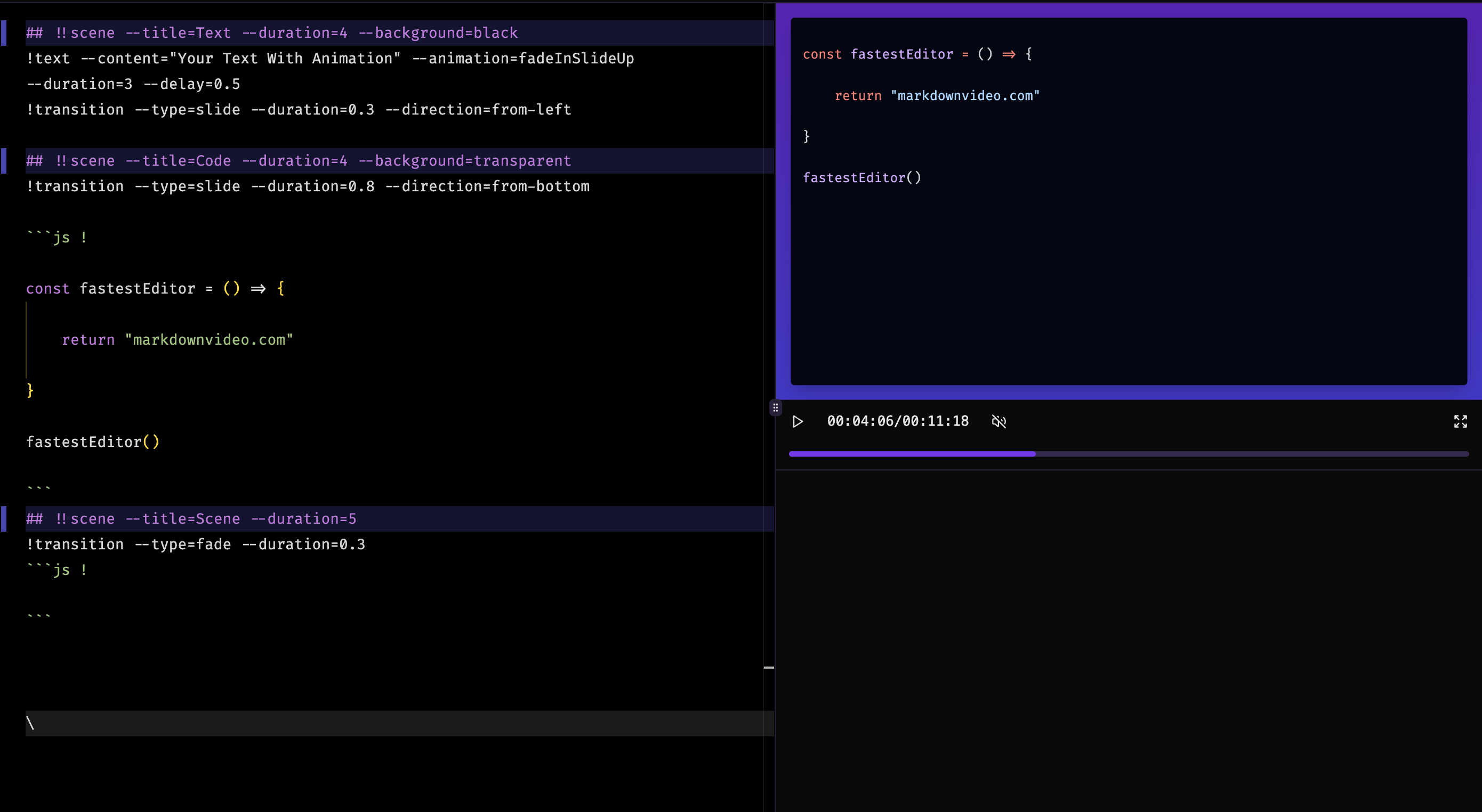The width and height of the screenshot is (1482, 812).
Task: Click the closing yellow brace in editor
Action: [x=30, y=391]
